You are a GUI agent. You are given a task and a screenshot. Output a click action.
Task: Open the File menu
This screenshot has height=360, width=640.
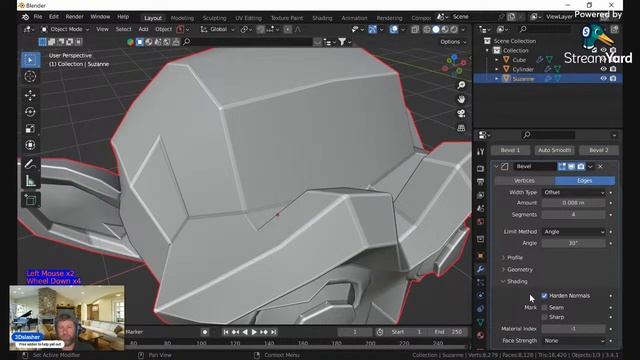click(38, 17)
